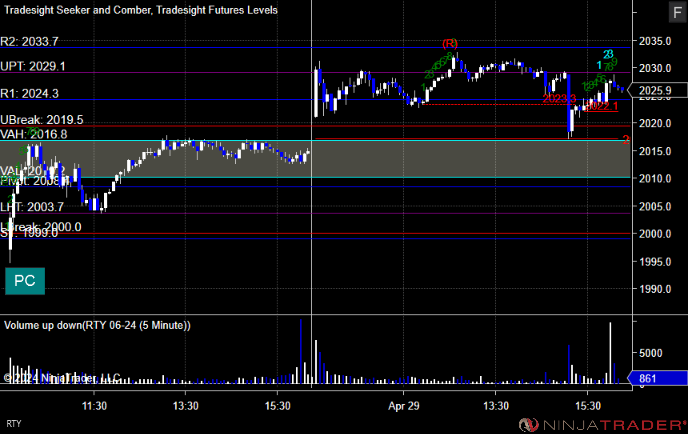Click the RTY instrument label at bottom
The width and height of the screenshot is (688, 434).
tap(14, 424)
